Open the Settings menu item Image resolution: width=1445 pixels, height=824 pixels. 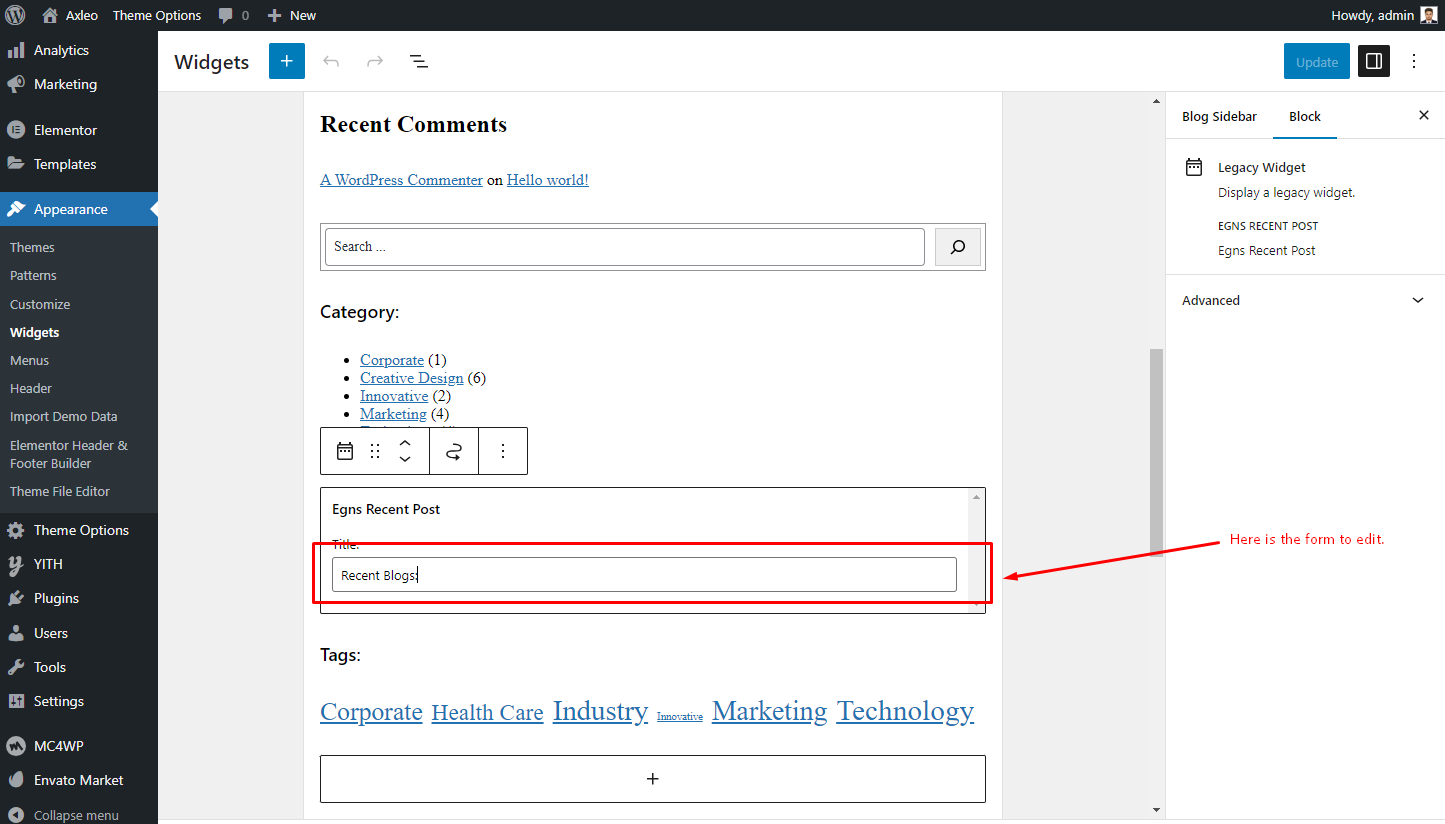coord(78,701)
